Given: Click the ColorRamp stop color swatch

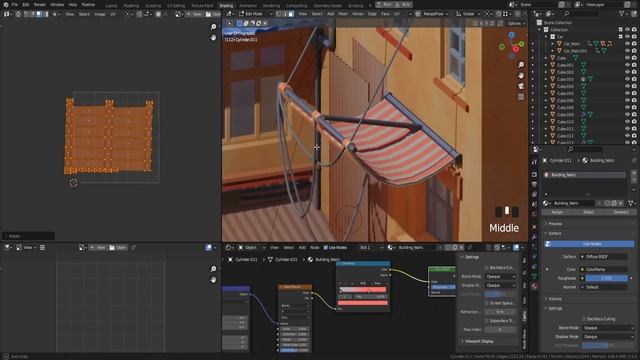Looking at the screenshot, I should coord(363,303).
